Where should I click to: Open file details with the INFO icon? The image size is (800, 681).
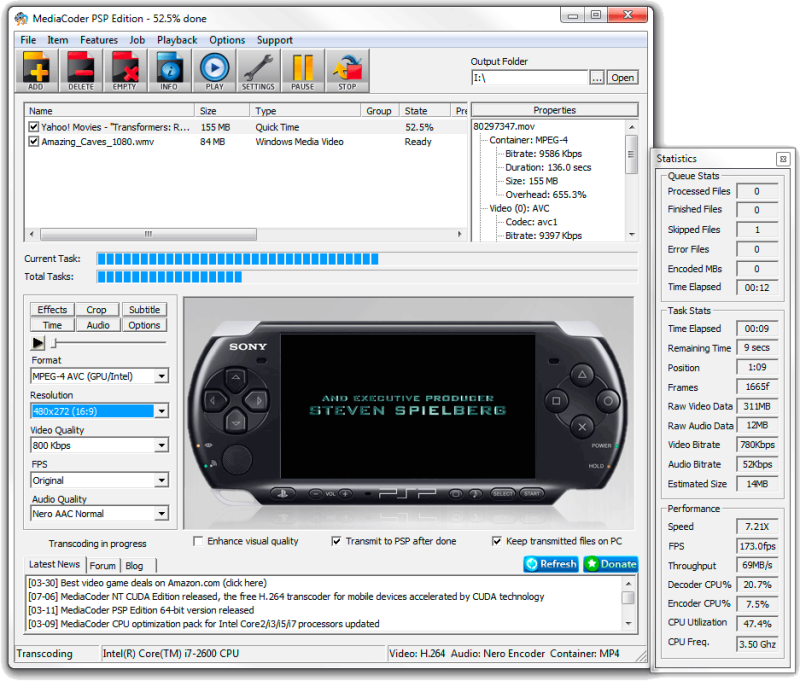(169, 70)
